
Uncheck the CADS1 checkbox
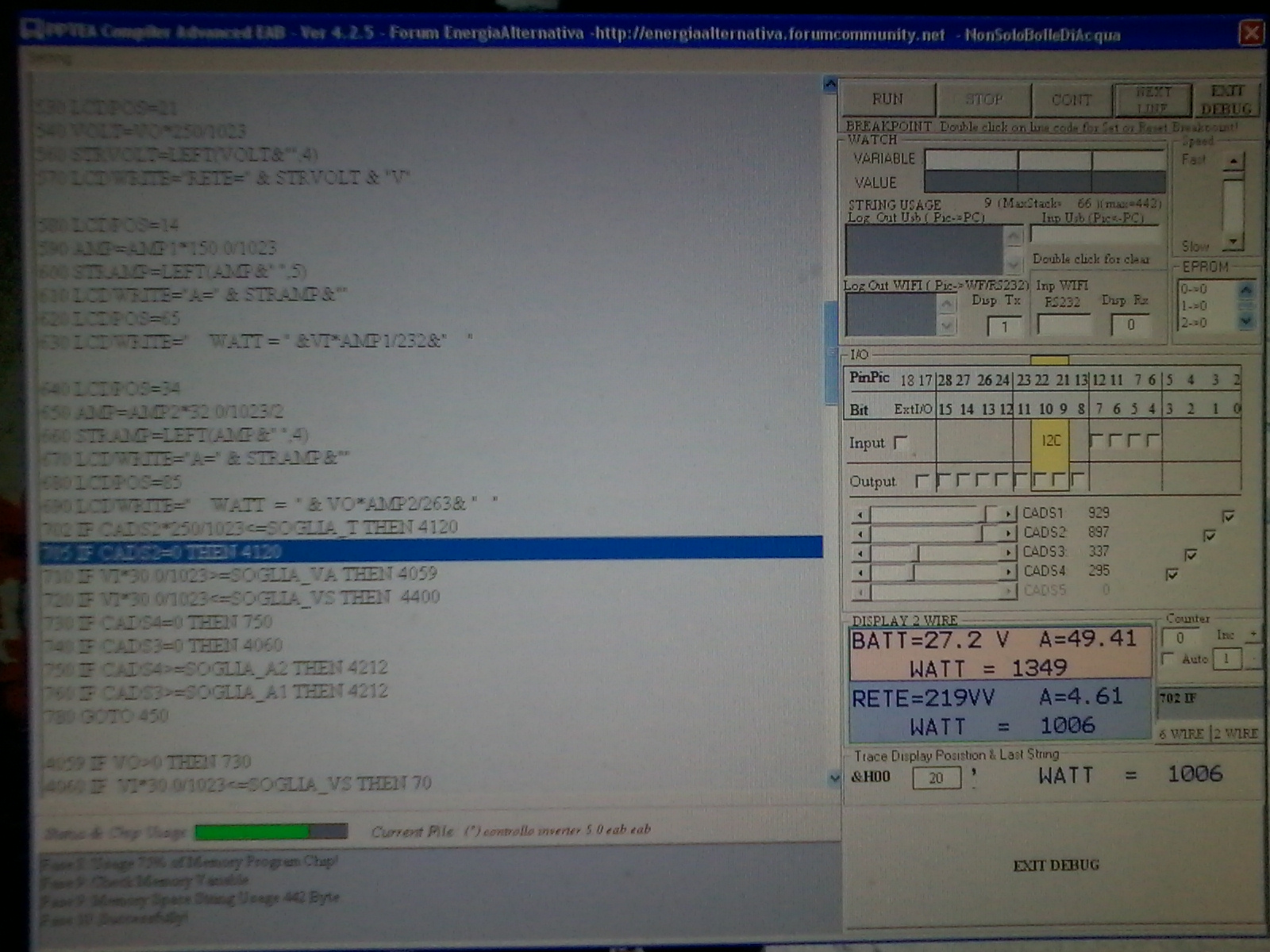pos(1229,516)
